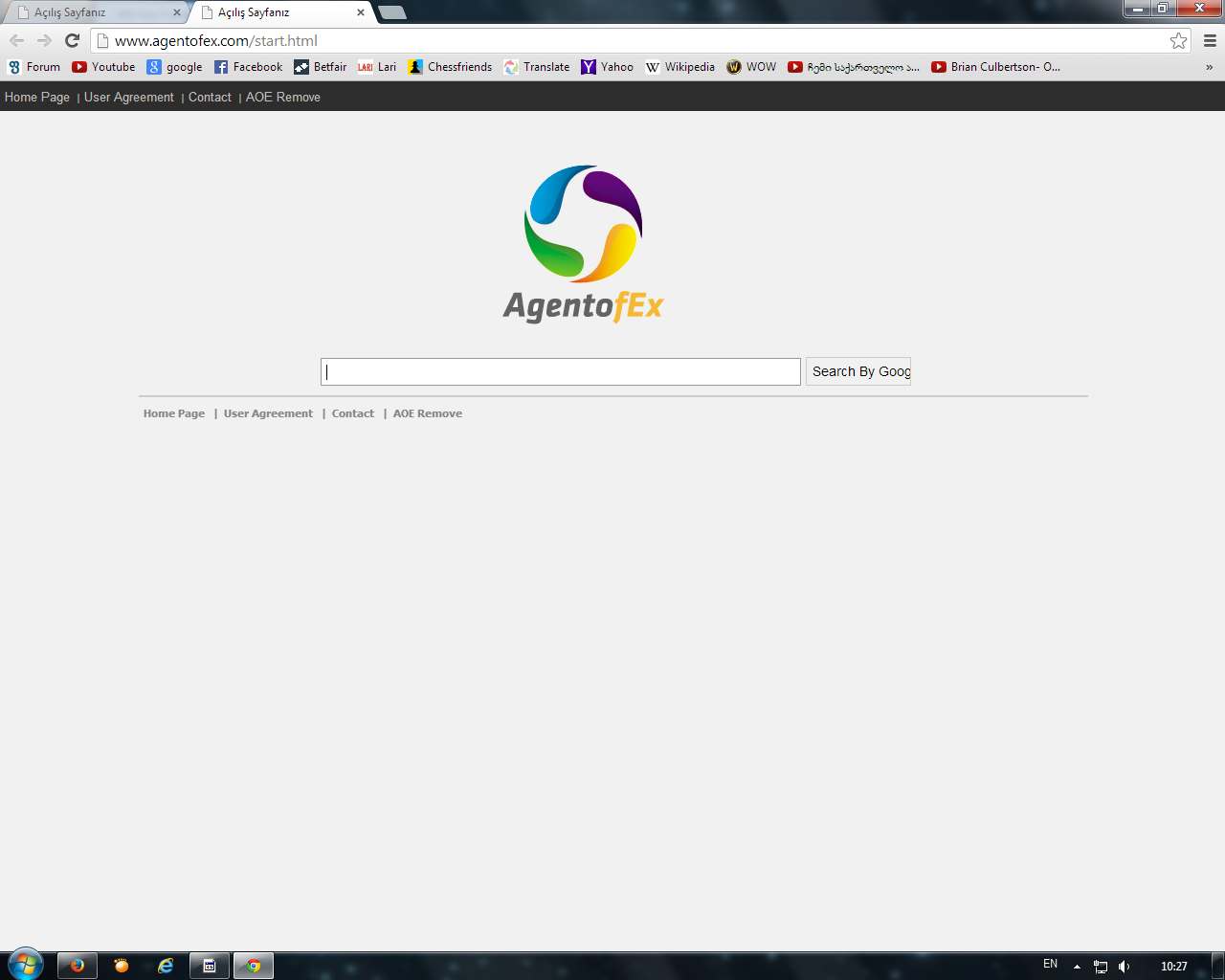
Task: Close the first Açılış Sayfanız tab
Action: coord(177,12)
